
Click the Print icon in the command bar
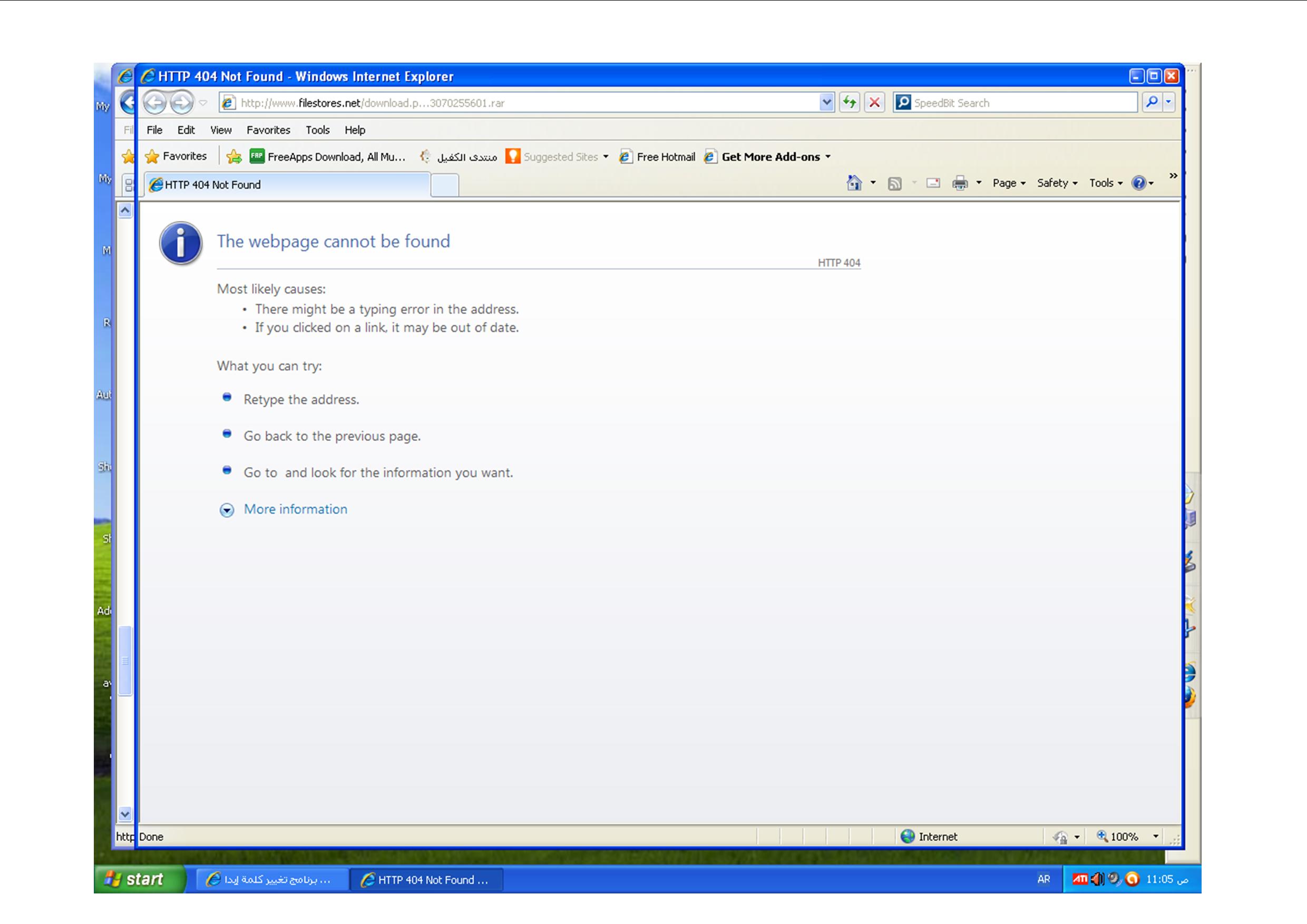pyautogui.click(x=960, y=183)
